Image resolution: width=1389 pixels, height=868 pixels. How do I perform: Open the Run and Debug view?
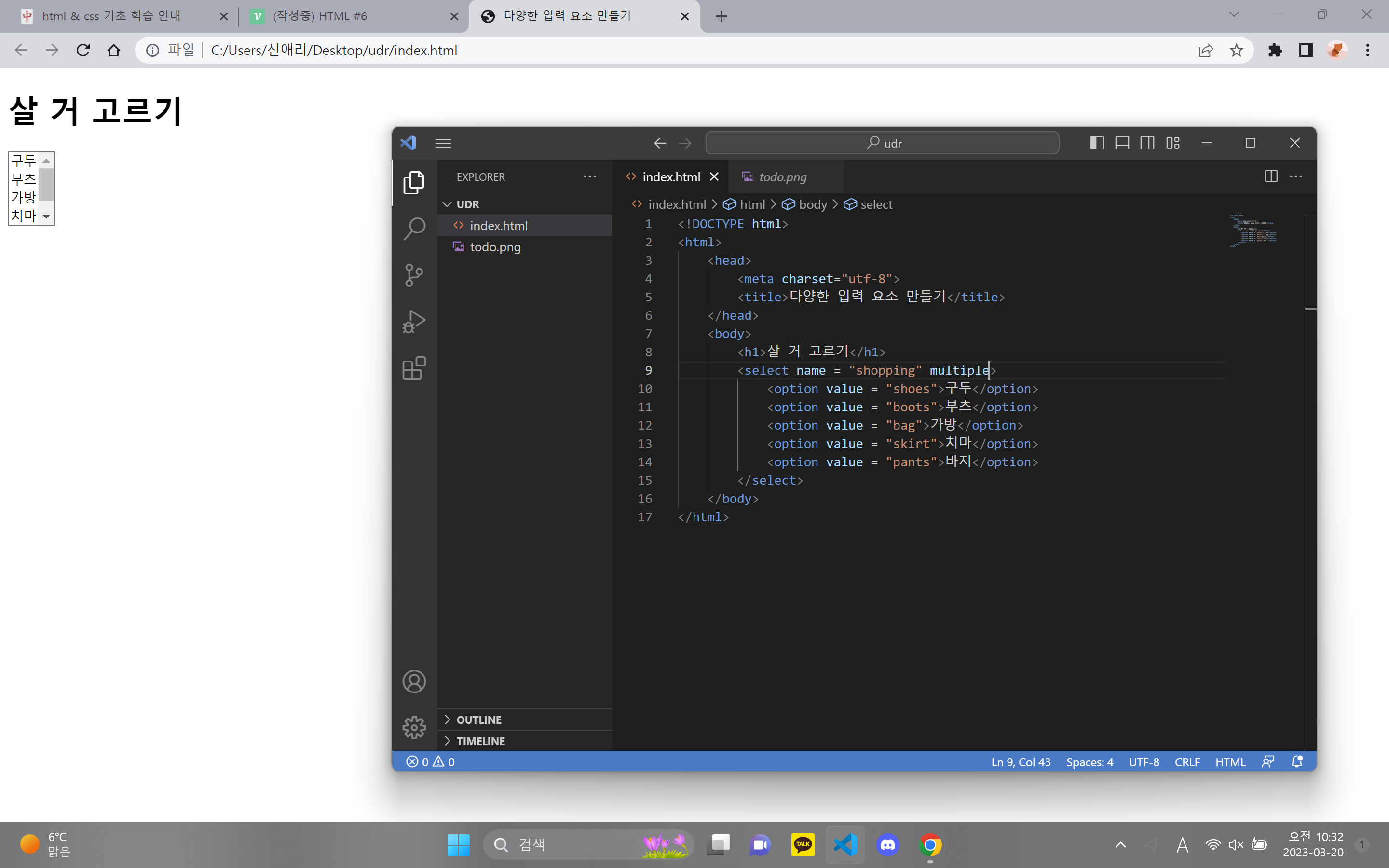tap(414, 322)
